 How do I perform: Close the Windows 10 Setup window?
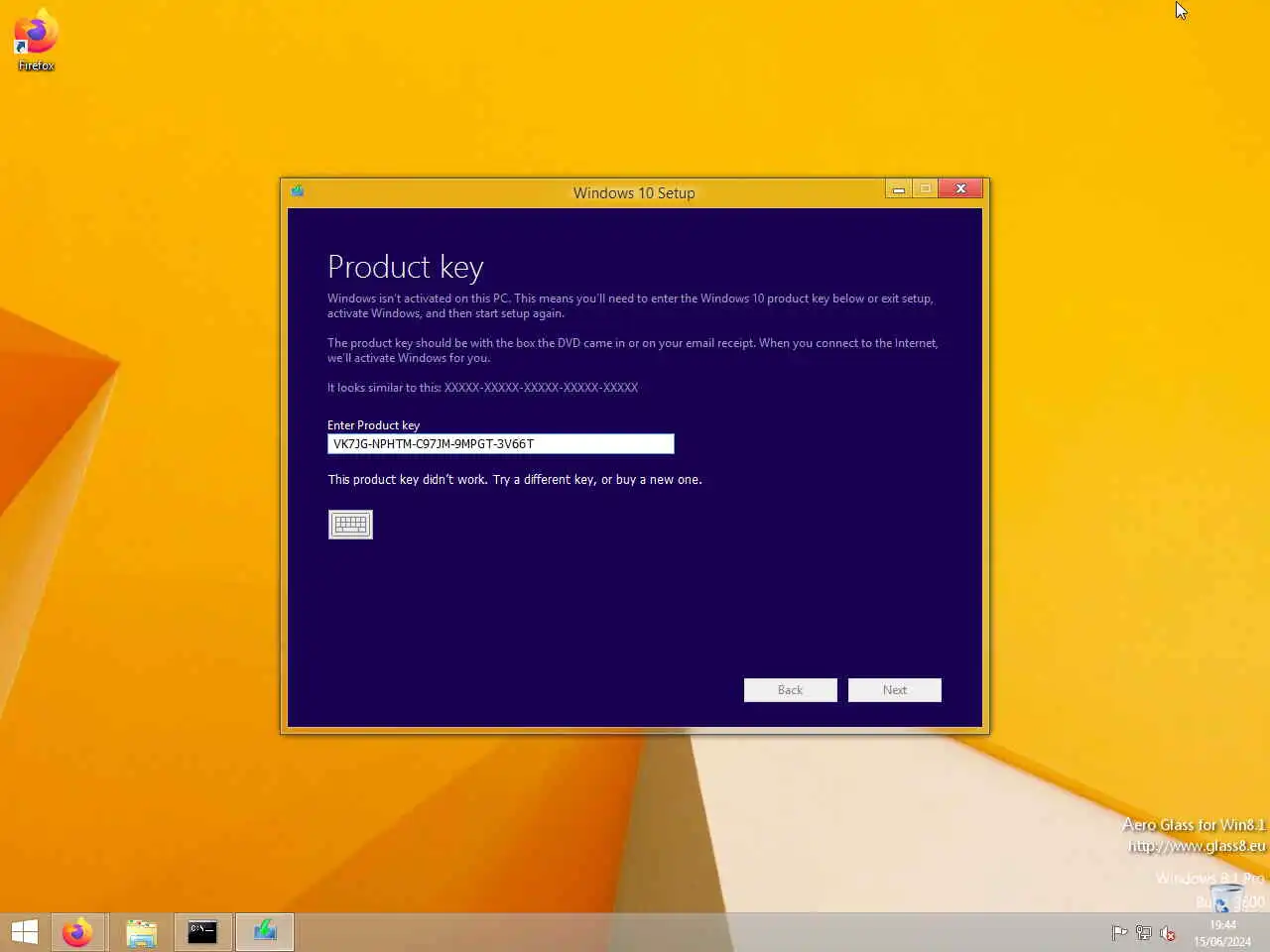click(x=960, y=188)
